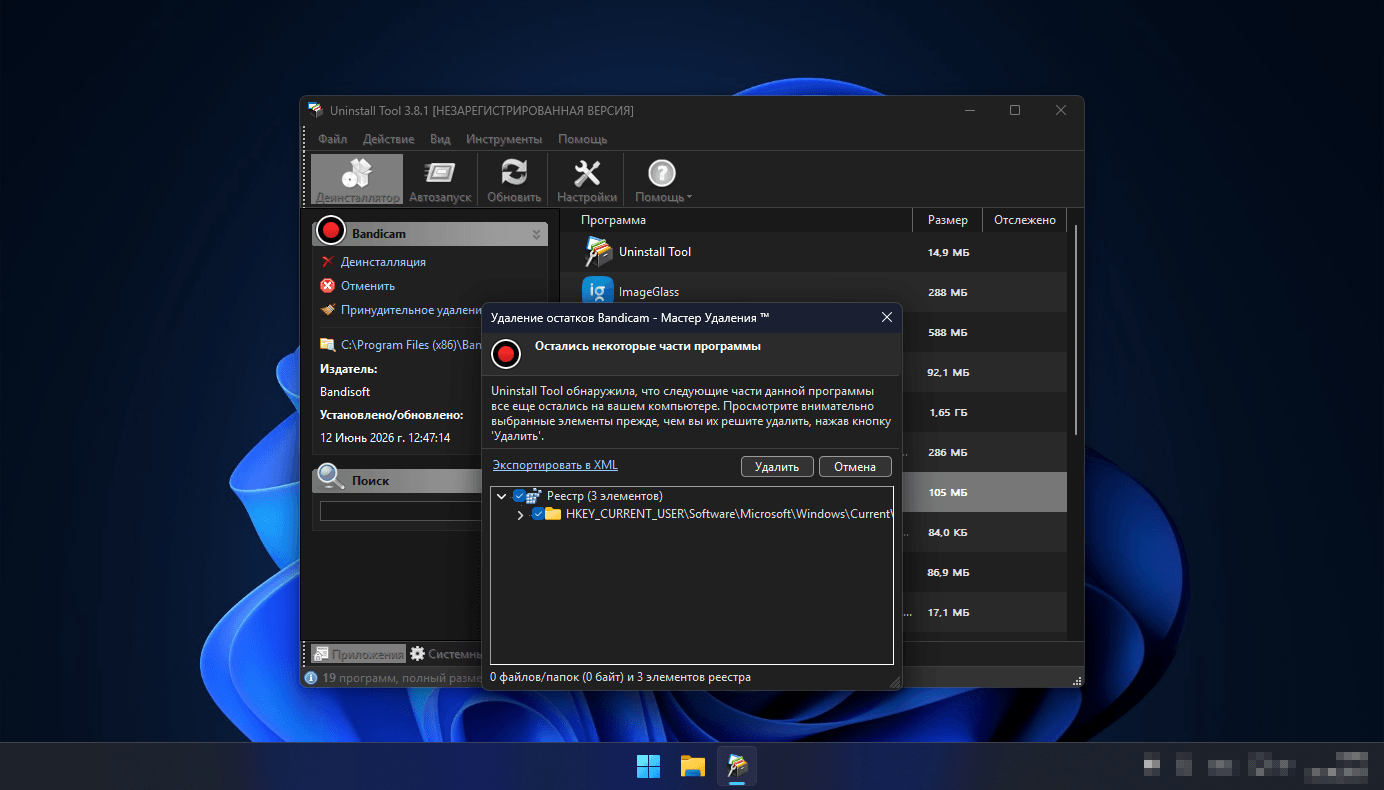Click the Bandisoft publisher text
The height and width of the screenshot is (790, 1384).
pyautogui.click(x=345, y=392)
